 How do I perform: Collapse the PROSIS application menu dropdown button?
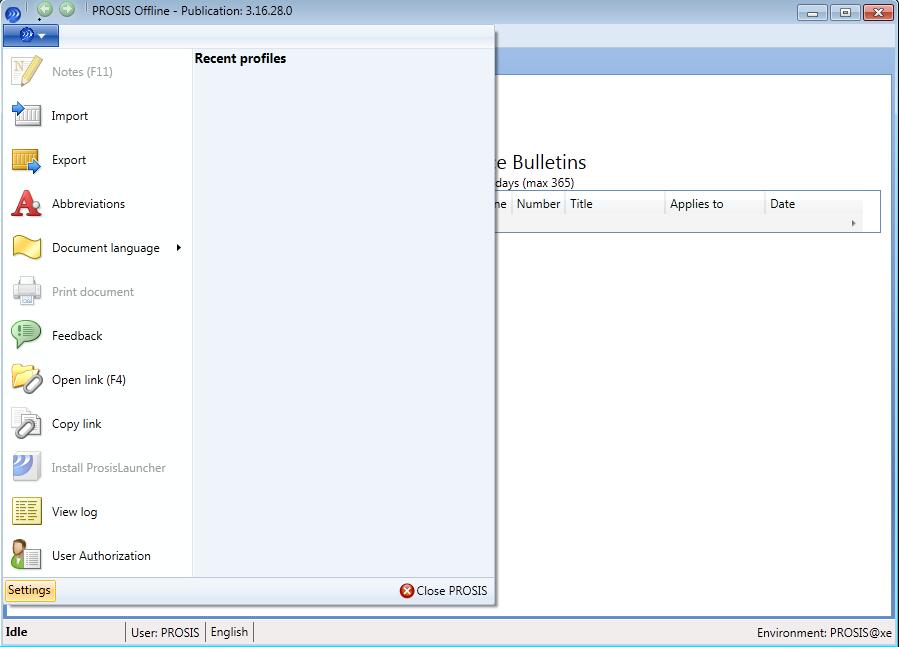[31, 35]
